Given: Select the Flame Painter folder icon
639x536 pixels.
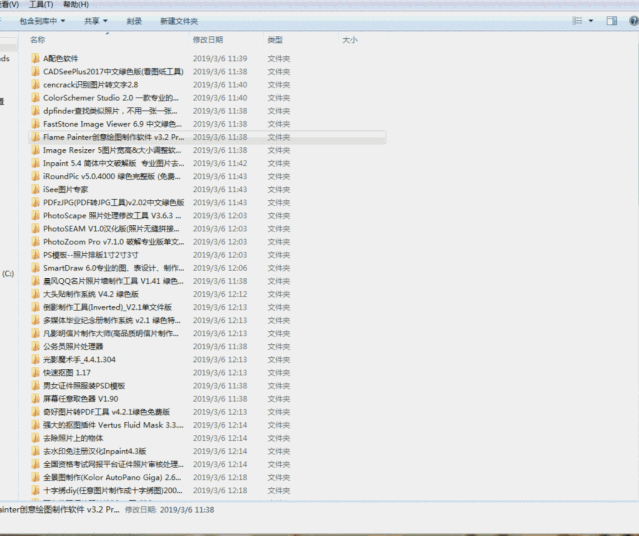Looking at the screenshot, I should 36,137.
